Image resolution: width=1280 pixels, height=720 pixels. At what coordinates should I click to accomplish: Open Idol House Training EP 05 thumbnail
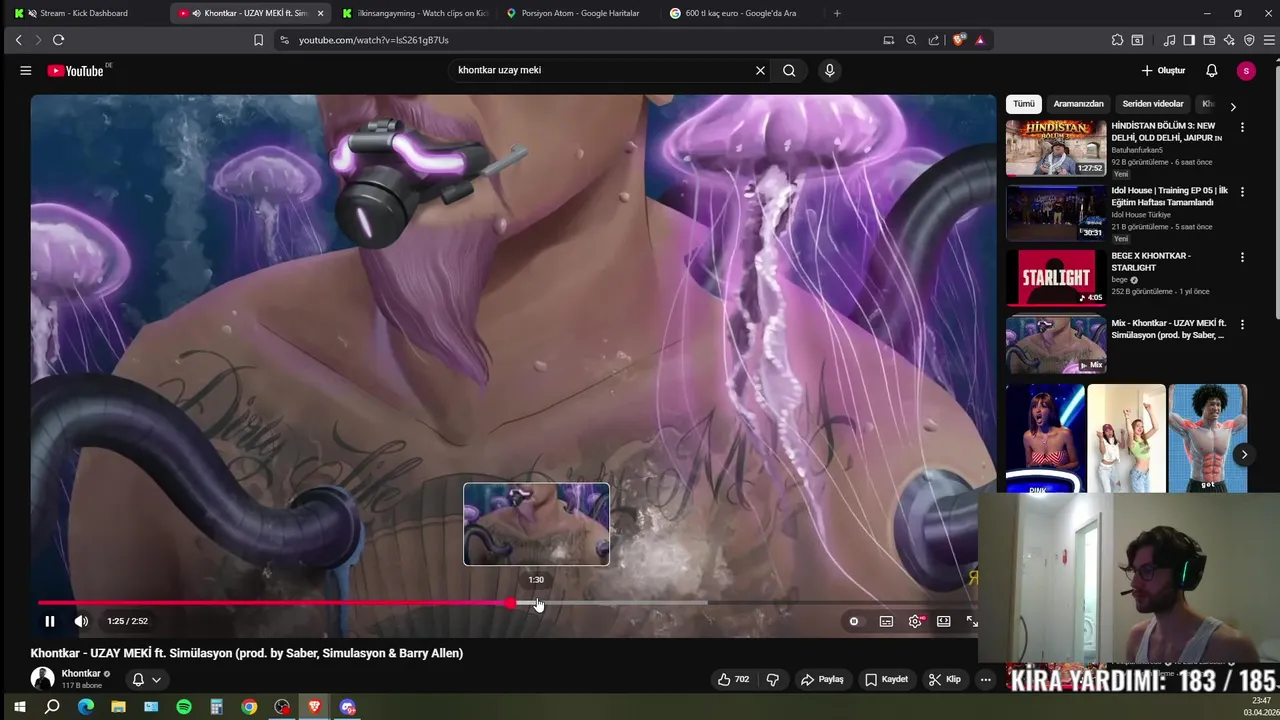click(1056, 212)
